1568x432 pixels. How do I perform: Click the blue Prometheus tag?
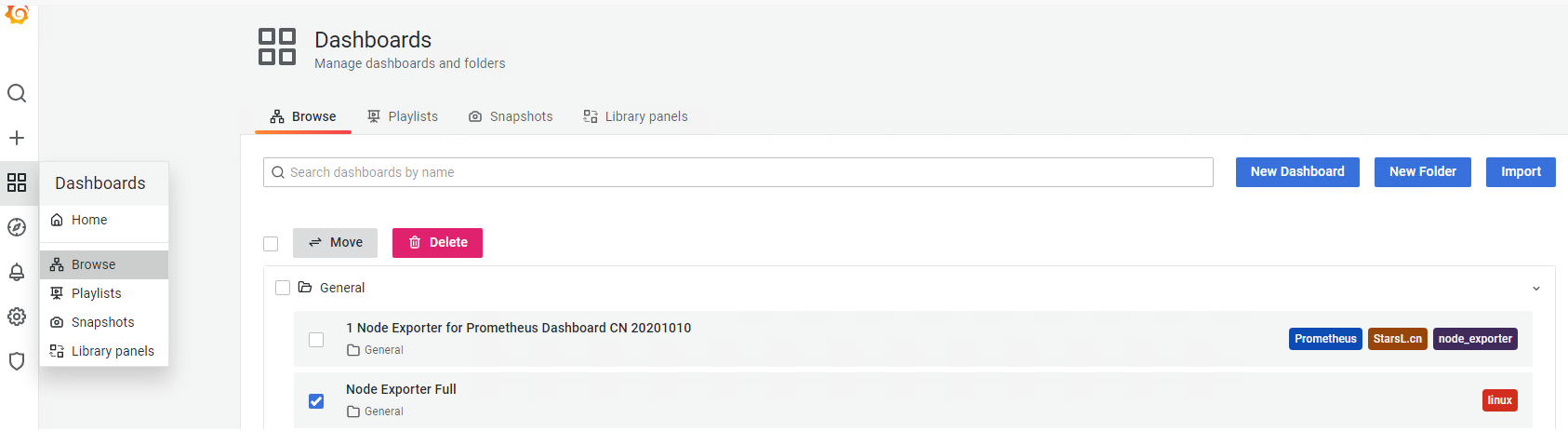click(x=1325, y=339)
